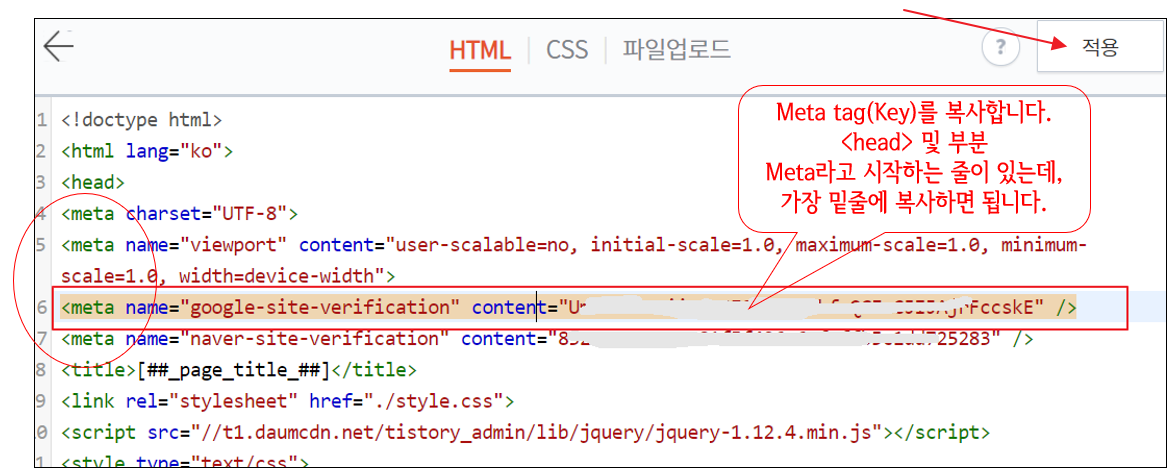Click the 적용 apply button
Image resolution: width=1176 pixels, height=475 pixels.
[1100, 47]
